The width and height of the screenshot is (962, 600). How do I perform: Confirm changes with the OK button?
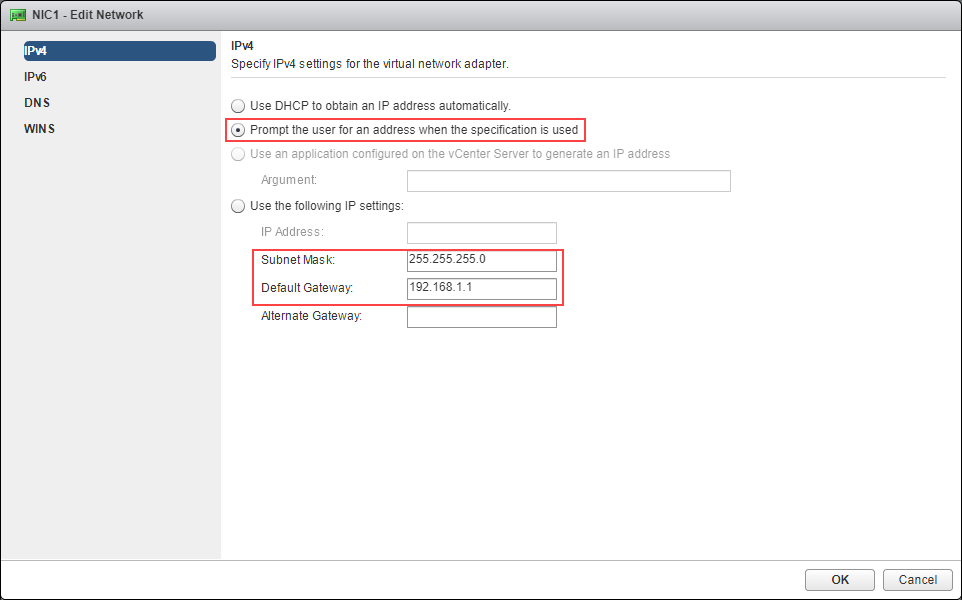840,580
